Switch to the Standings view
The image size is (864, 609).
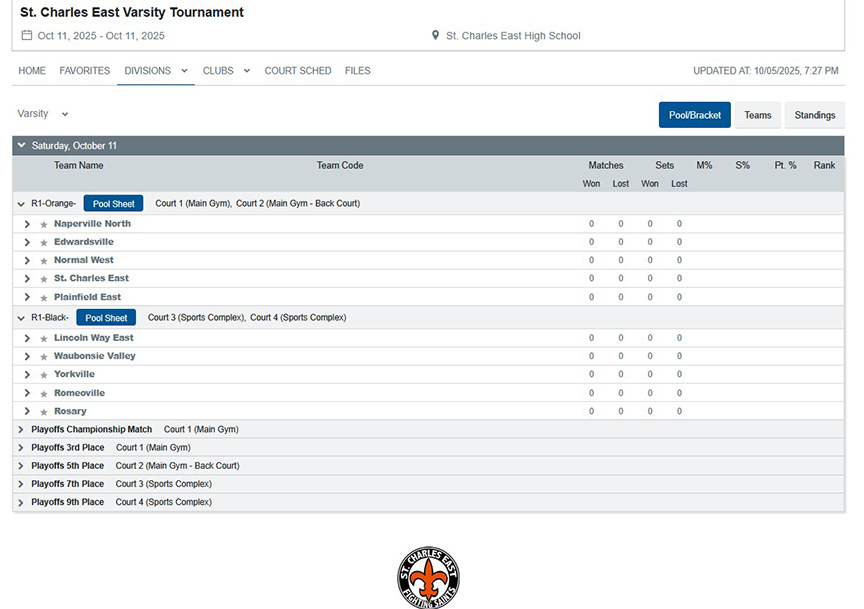[814, 115]
